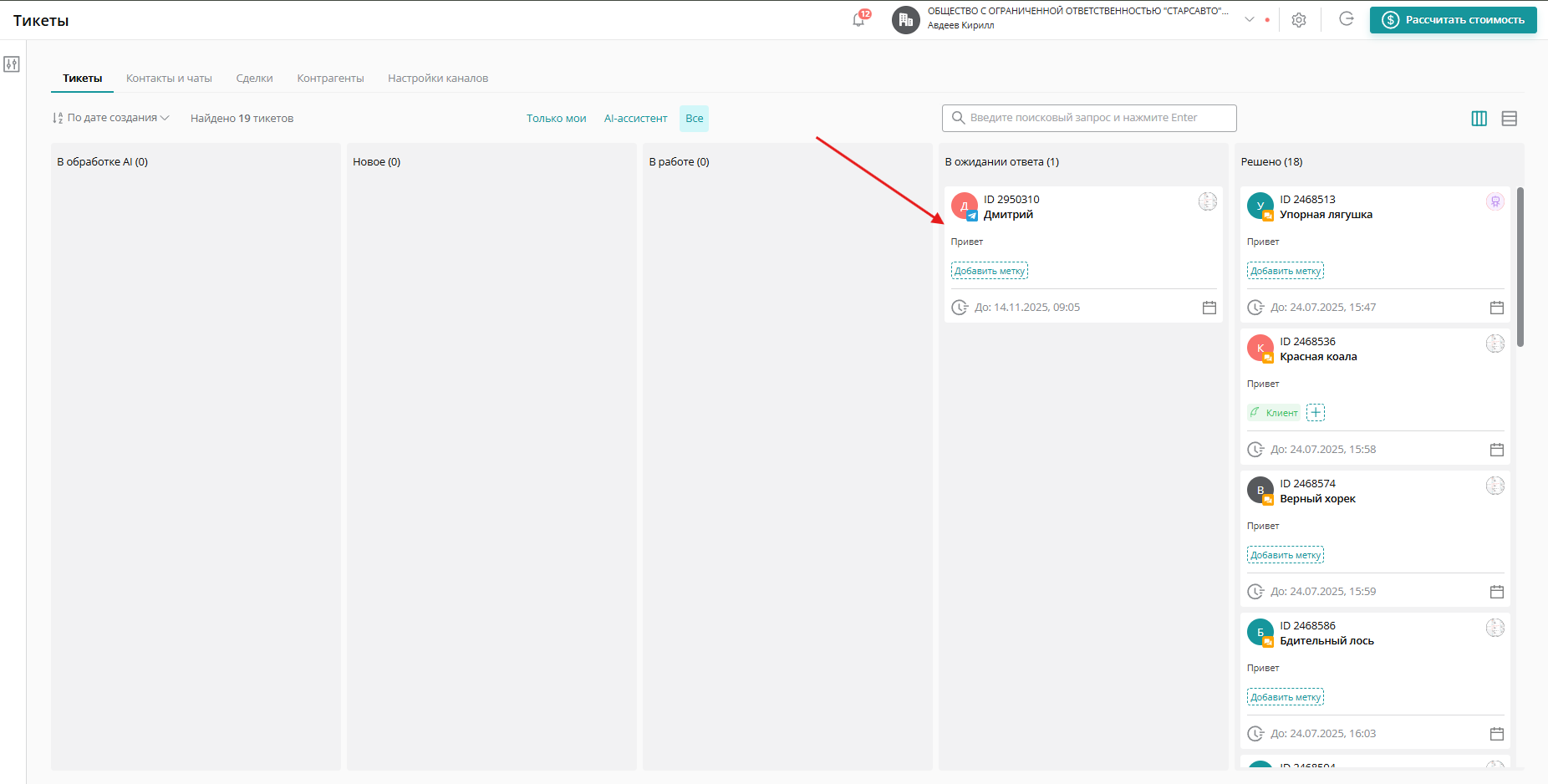Open ticket ID 2468513
This screenshot has height=784, width=1548.
pos(1375,254)
